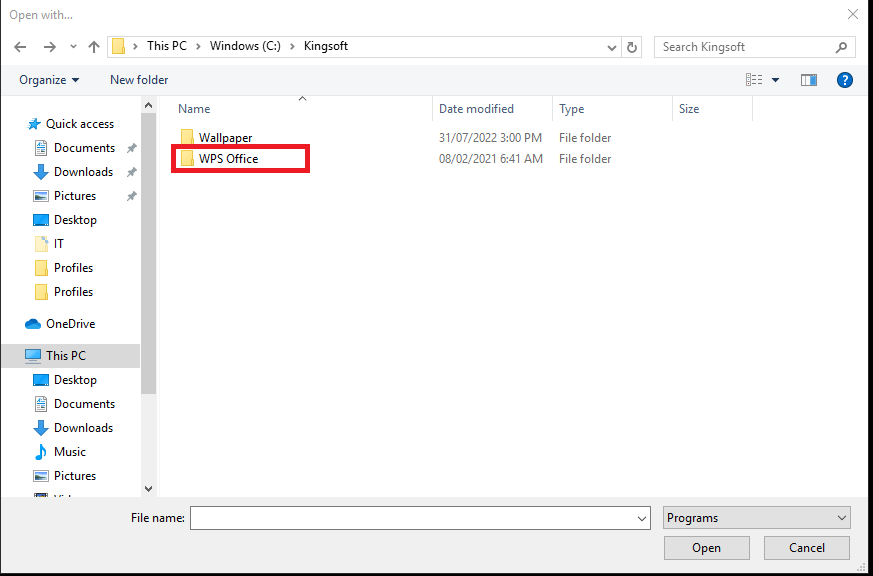Select This PC in the navigation pane
873x576 pixels.
coord(70,356)
